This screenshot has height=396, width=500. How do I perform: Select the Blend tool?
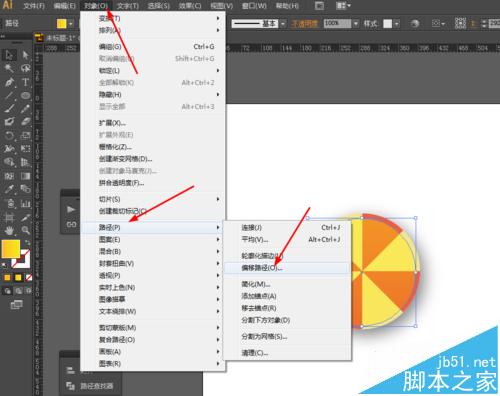25,189
